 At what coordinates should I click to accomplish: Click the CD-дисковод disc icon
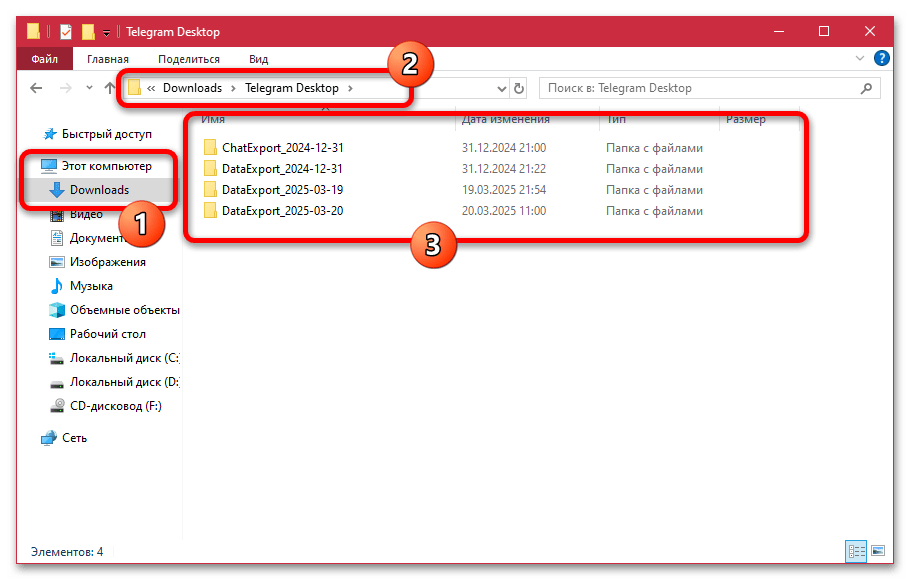point(57,406)
